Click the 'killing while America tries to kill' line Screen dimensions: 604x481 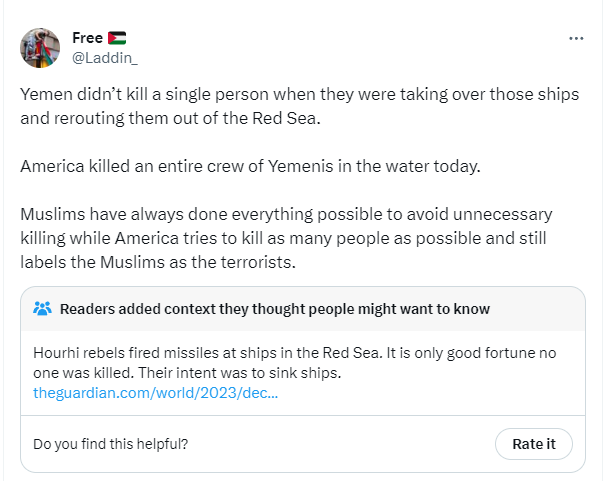283,238
